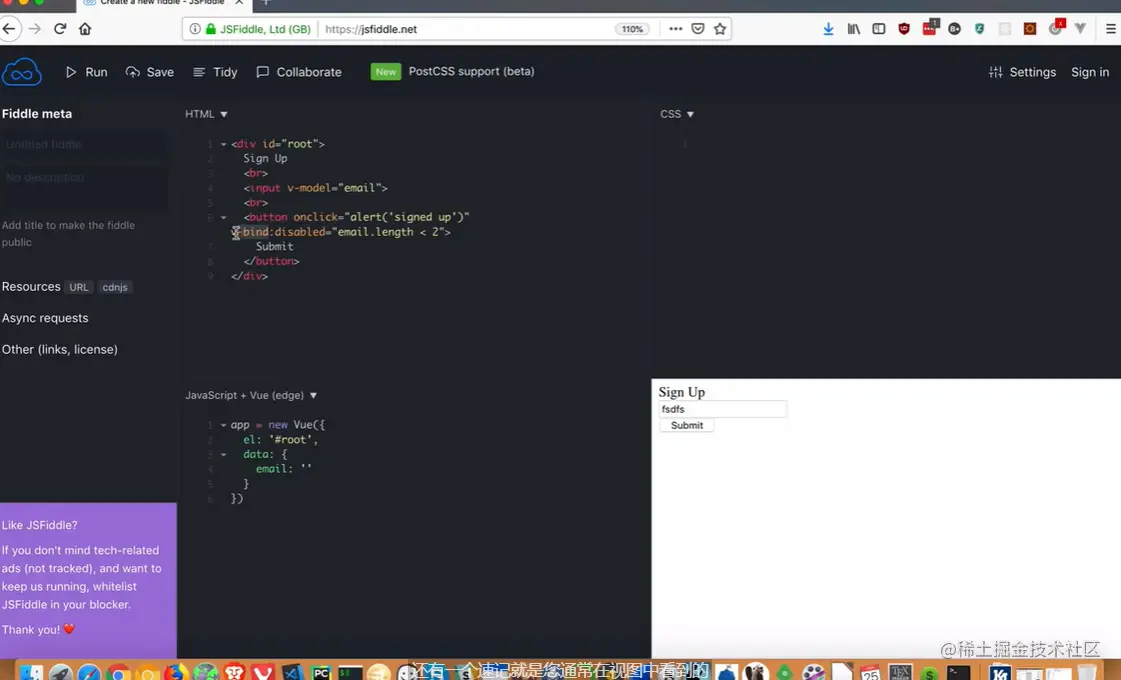
Task: Save the fiddle
Action: coord(150,72)
